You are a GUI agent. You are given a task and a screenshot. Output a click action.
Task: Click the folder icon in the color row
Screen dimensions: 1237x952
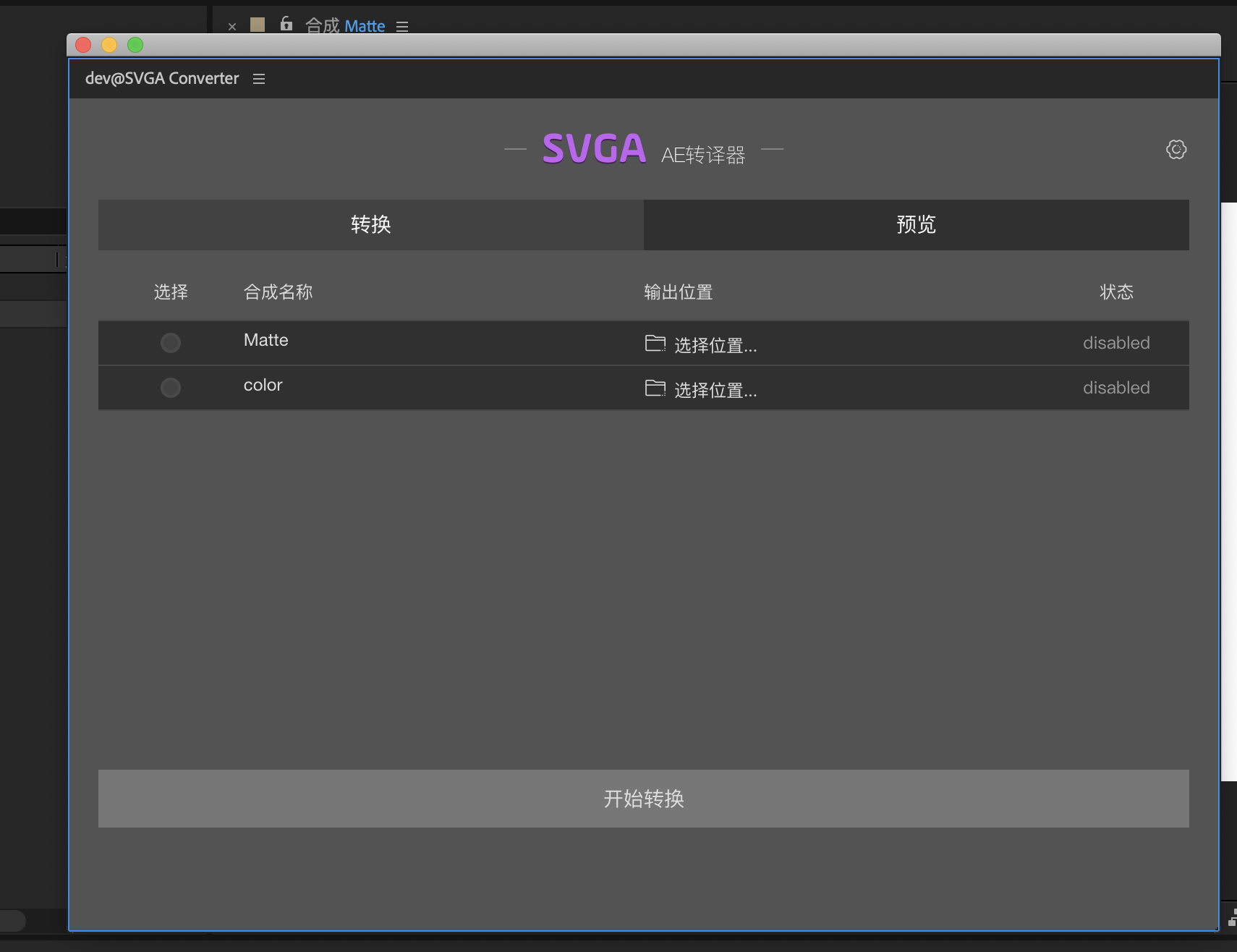click(x=655, y=388)
